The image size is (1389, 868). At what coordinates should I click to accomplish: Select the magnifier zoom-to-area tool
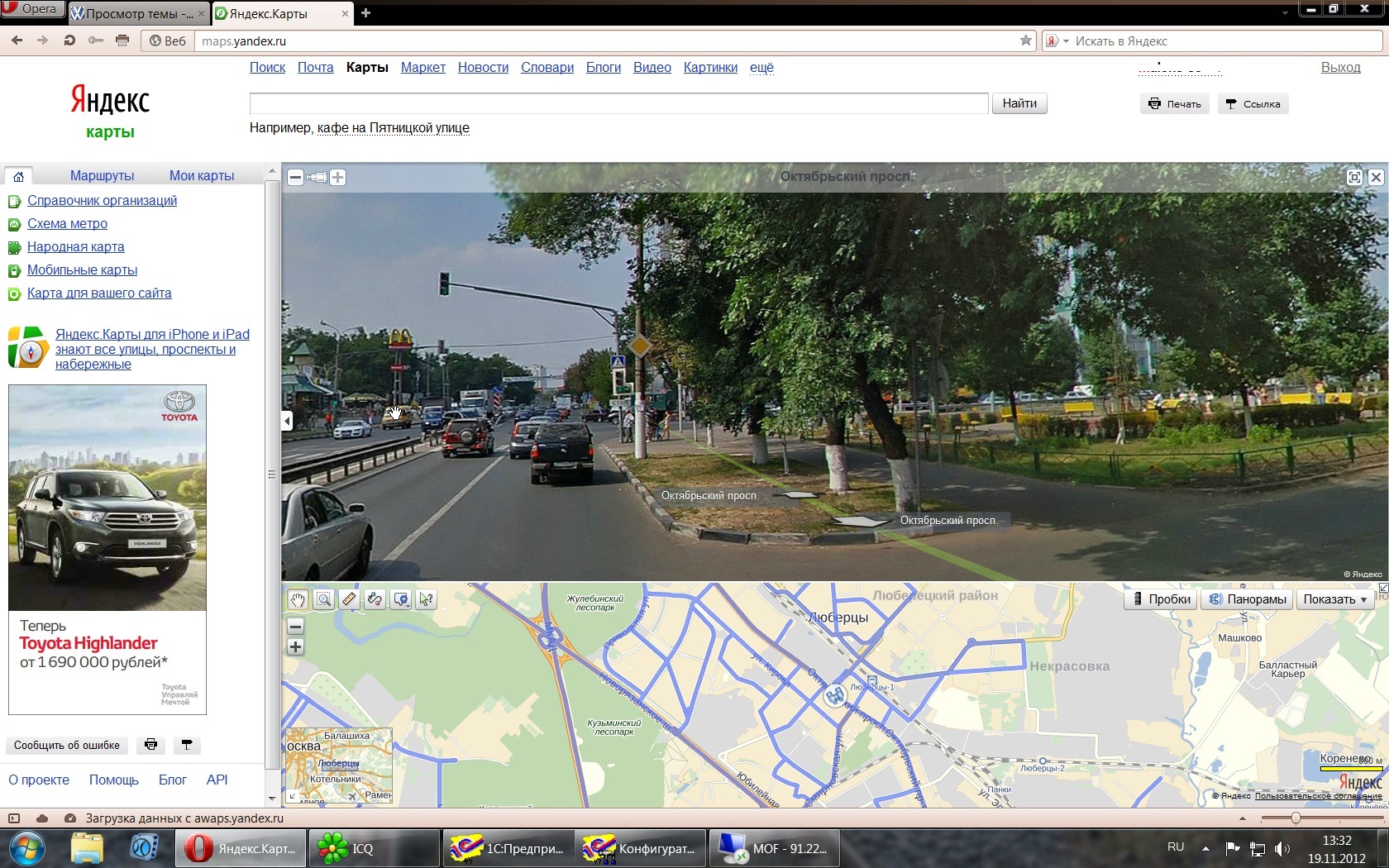click(323, 599)
